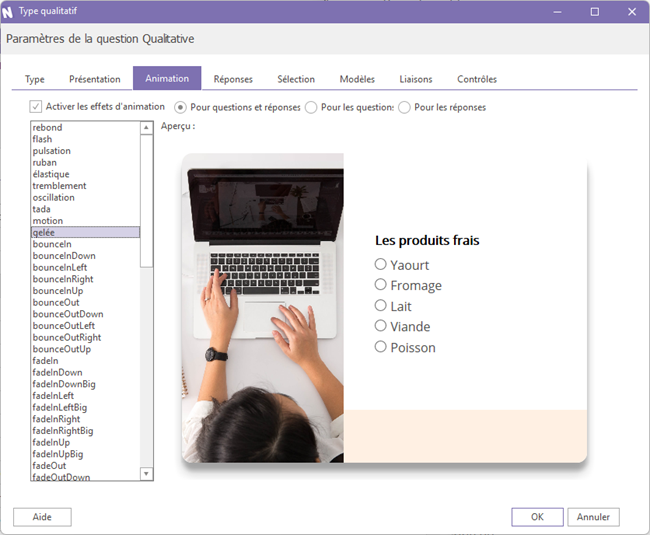
Task: Choose élastique effect
Action: click(x=86, y=174)
